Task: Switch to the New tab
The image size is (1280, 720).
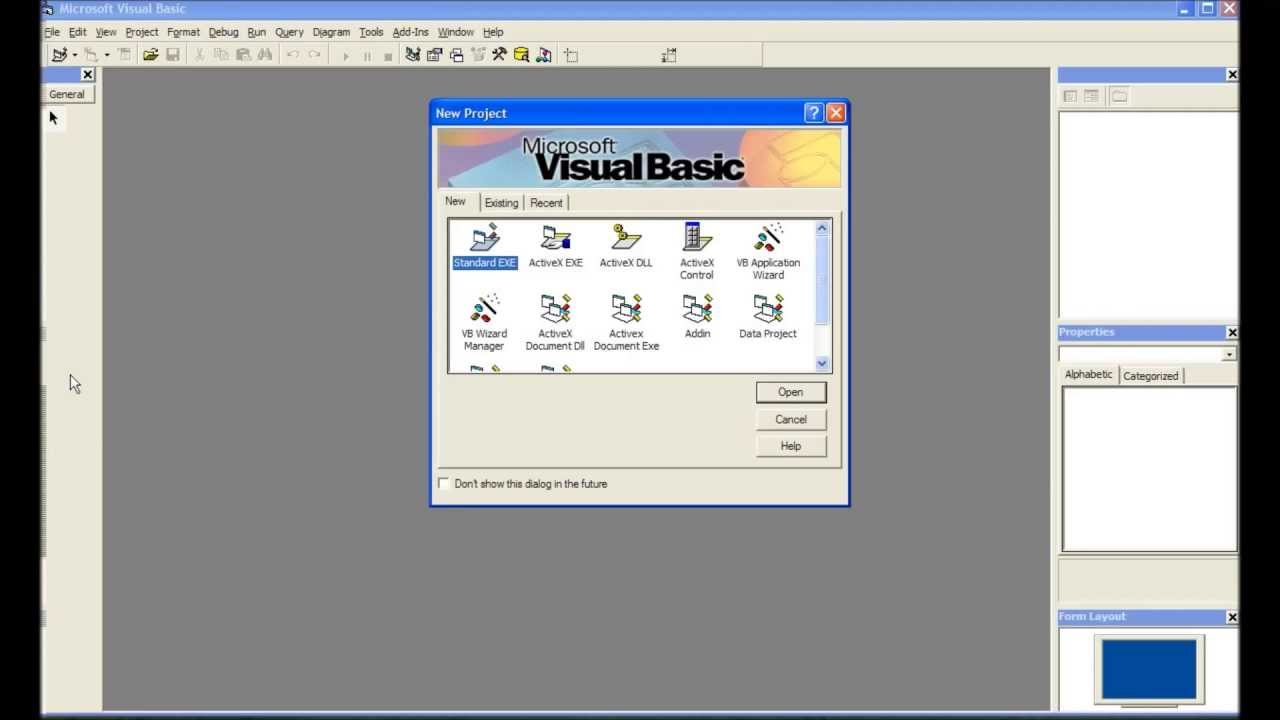Action: click(x=455, y=201)
